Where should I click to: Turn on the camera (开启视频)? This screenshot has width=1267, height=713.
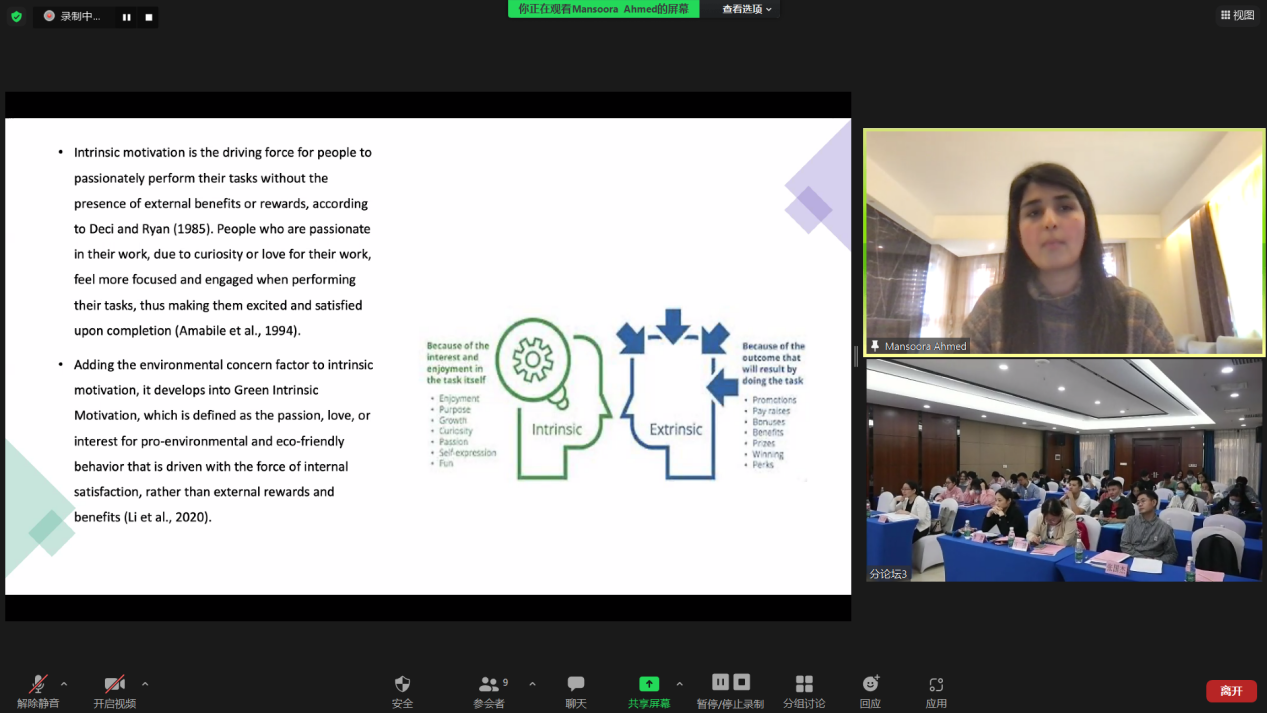(115, 691)
